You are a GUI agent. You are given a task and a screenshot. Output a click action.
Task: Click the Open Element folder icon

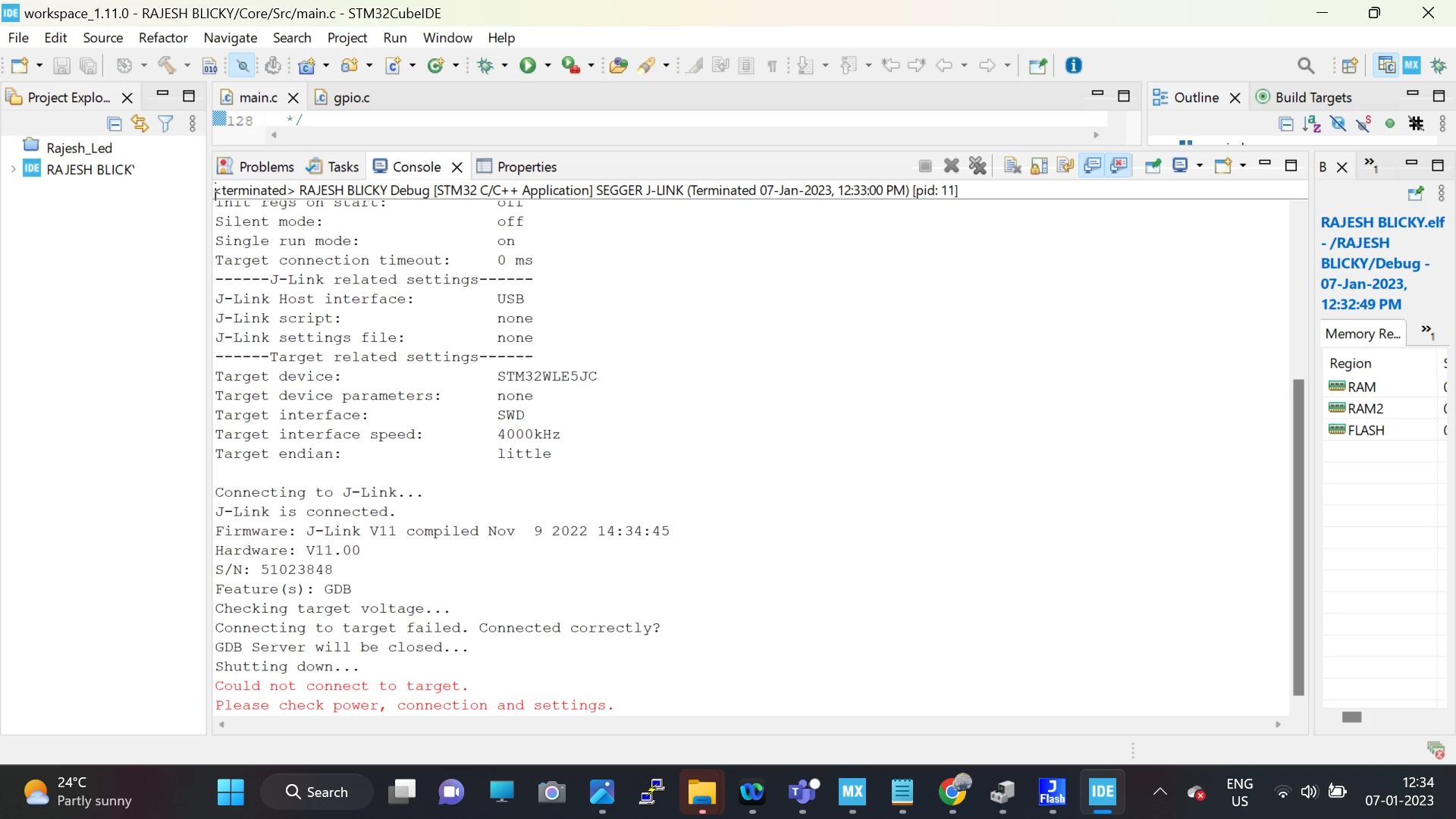pos(619,66)
